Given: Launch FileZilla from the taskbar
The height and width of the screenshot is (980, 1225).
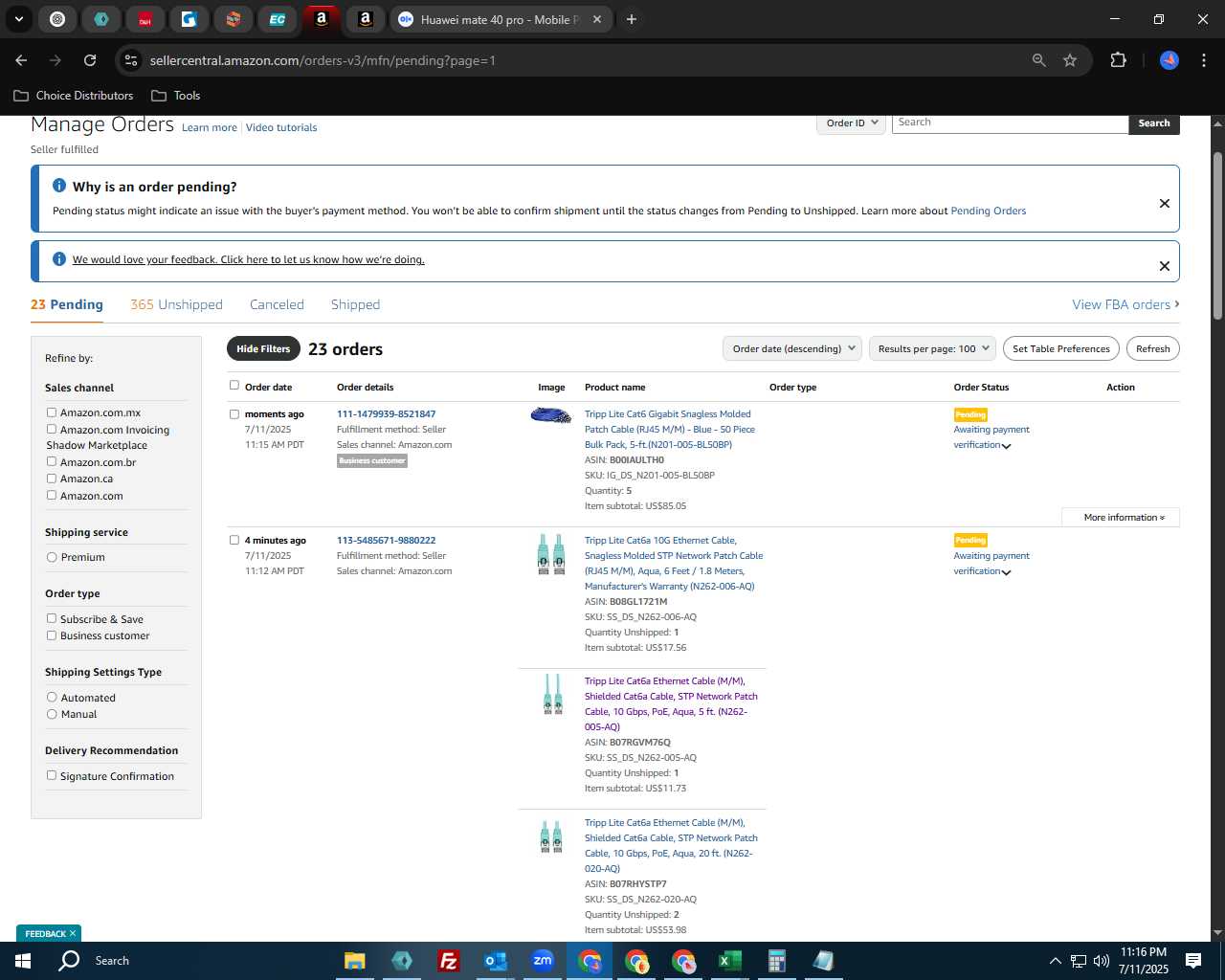Looking at the screenshot, I should (448, 961).
